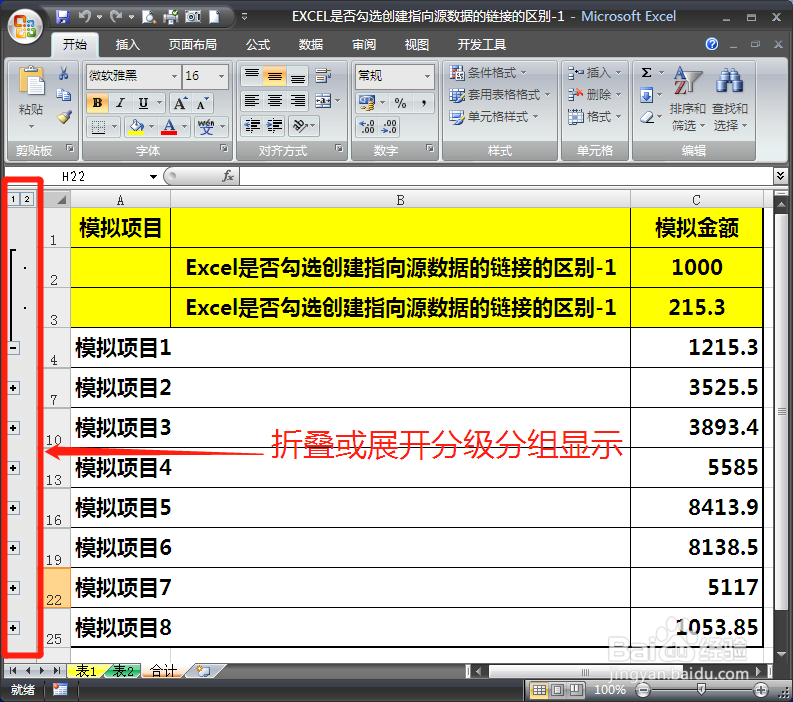Activate the Format Painter brush
The width and height of the screenshot is (793, 702).
pos(64,117)
